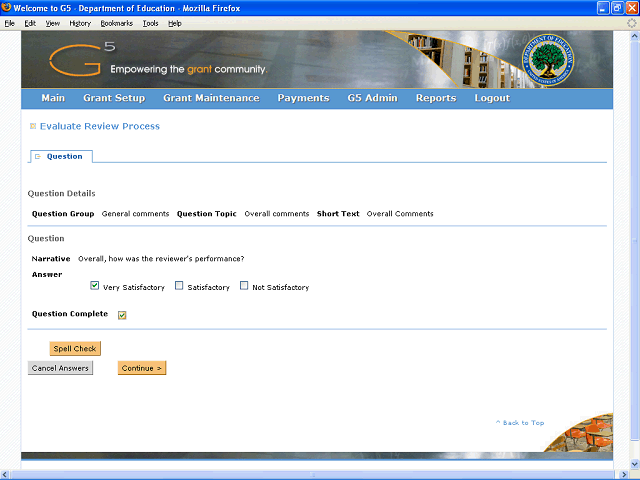The image size is (640, 480).
Task: Click the Firefox activity throbber icon
Action: click(632, 23)
